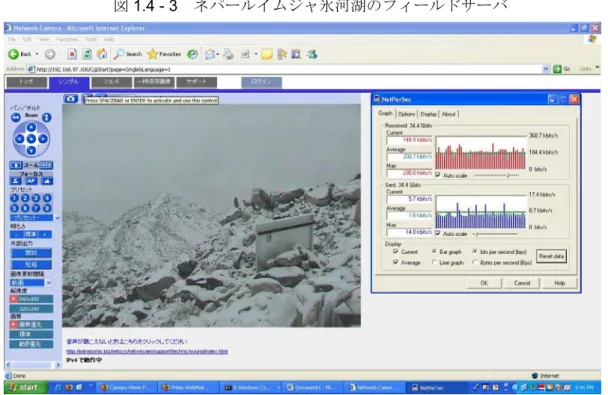Image resolution: width=608 pixels, height=395 pixels.
Task: Follow the panasonic.biz support hyperlink
Action: [x=147, y=351]
